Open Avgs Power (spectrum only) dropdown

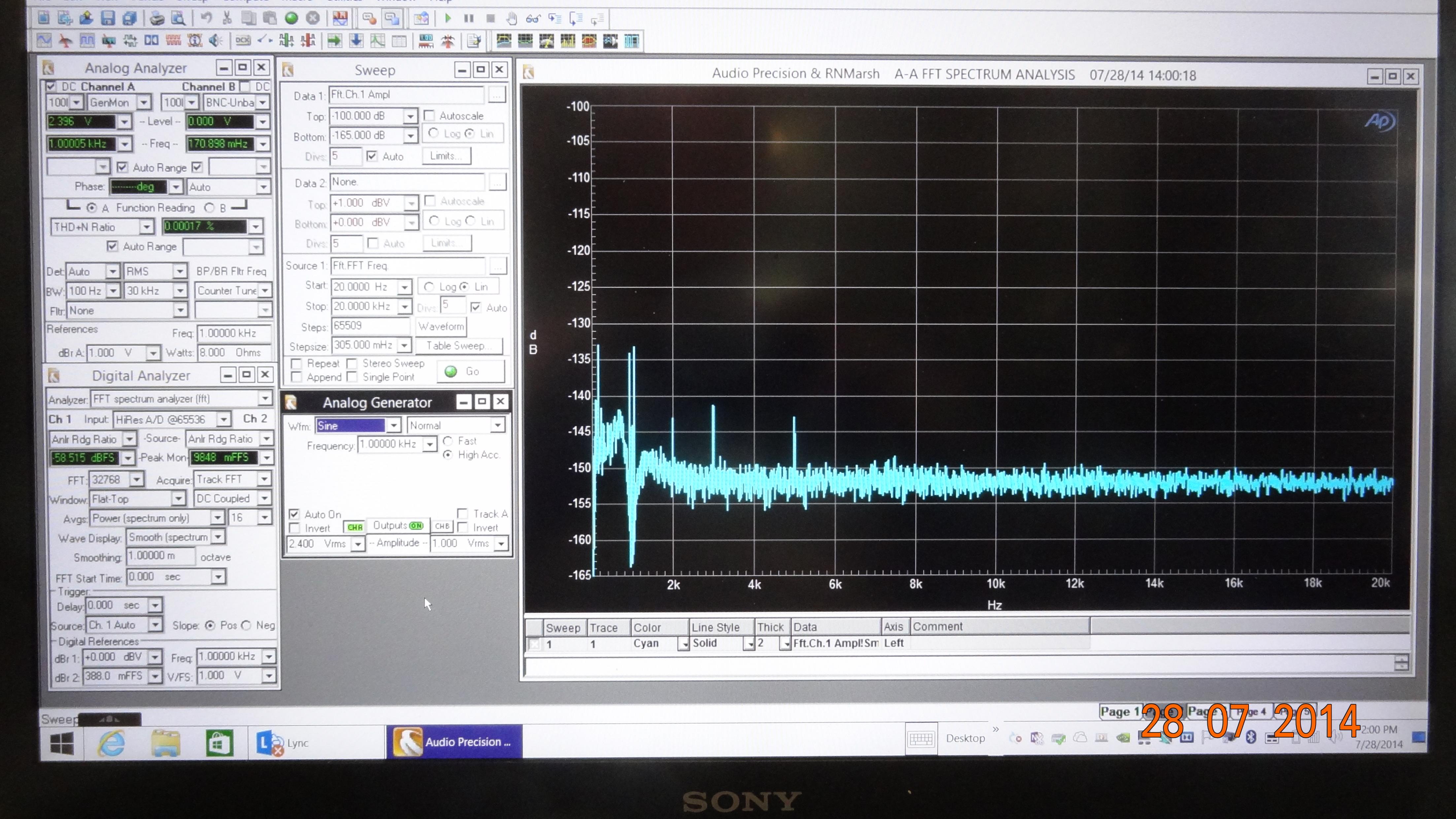coord(218,518)
